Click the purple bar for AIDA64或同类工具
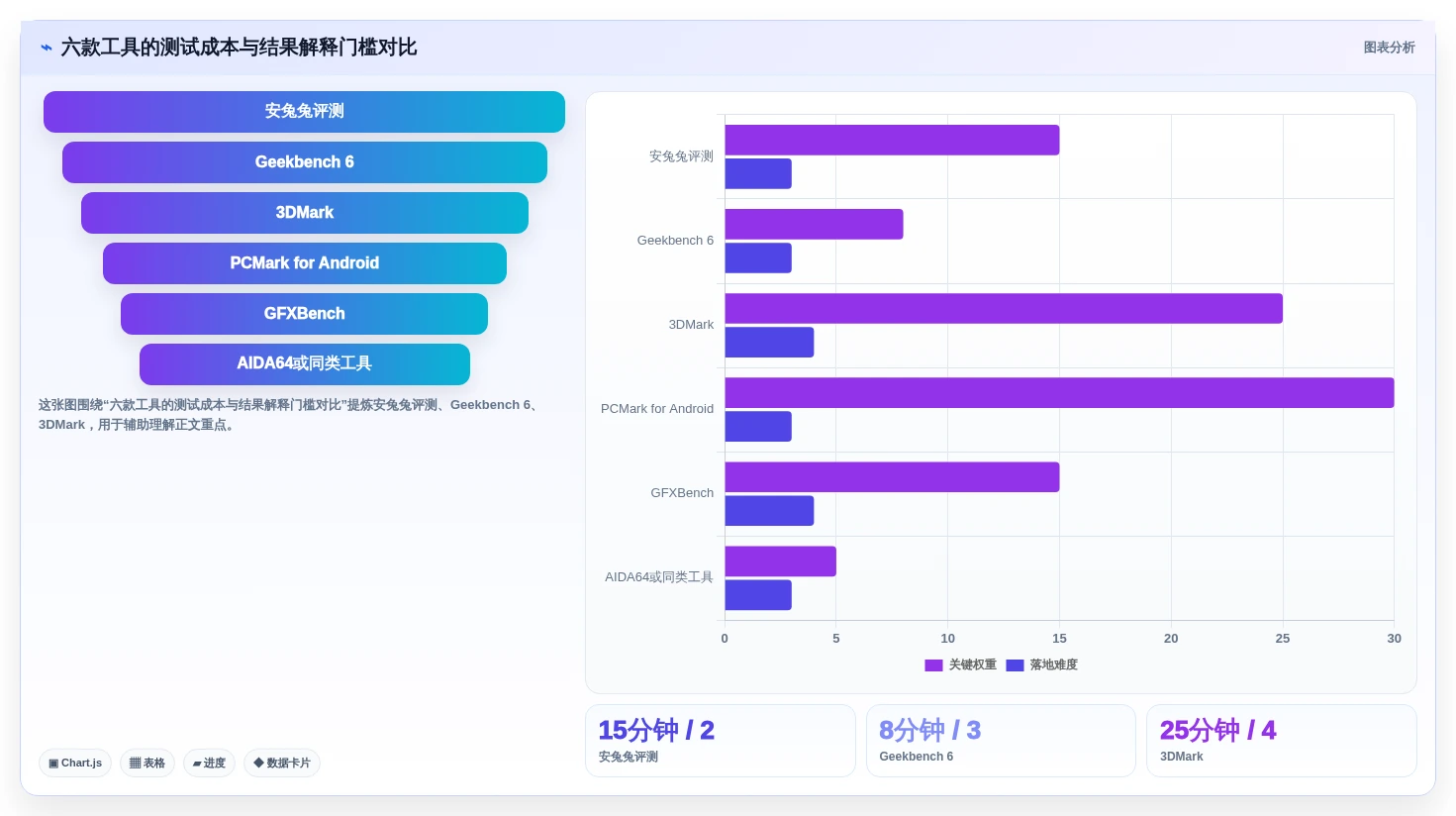 [780, 561]
